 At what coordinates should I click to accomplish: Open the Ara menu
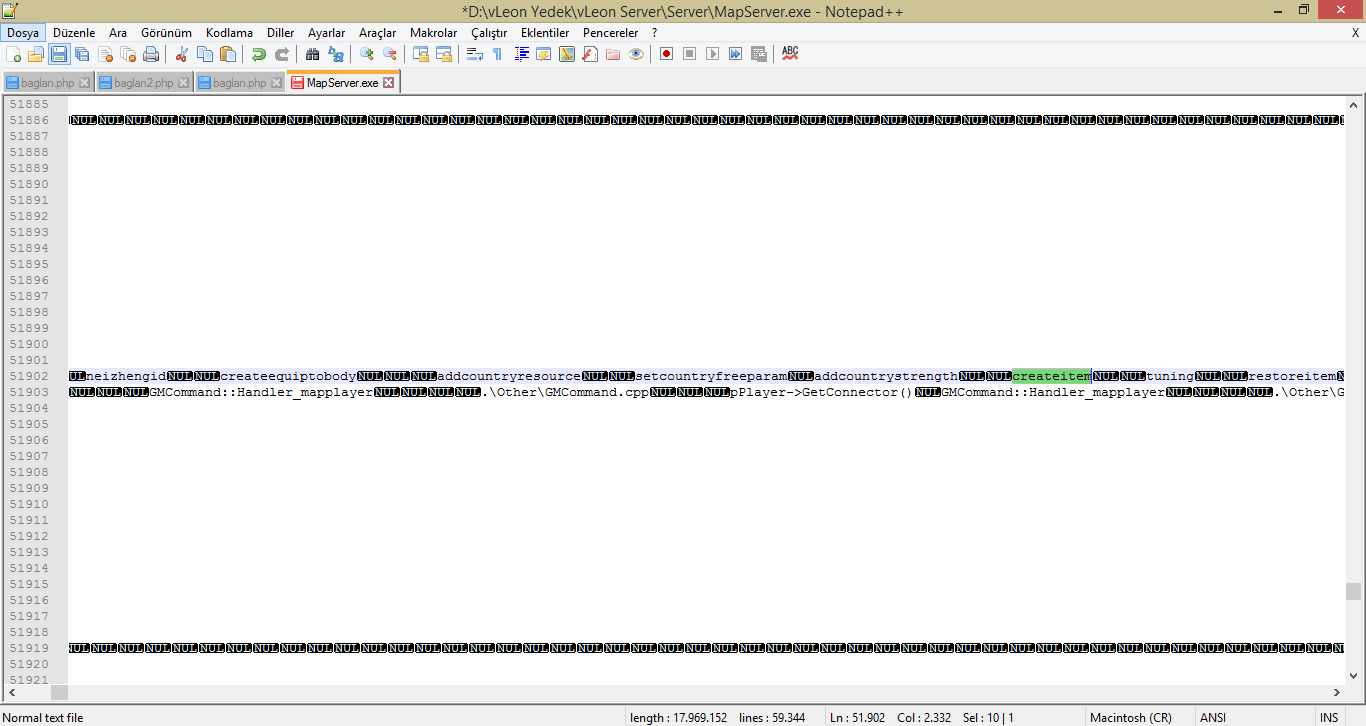point(118,33)
